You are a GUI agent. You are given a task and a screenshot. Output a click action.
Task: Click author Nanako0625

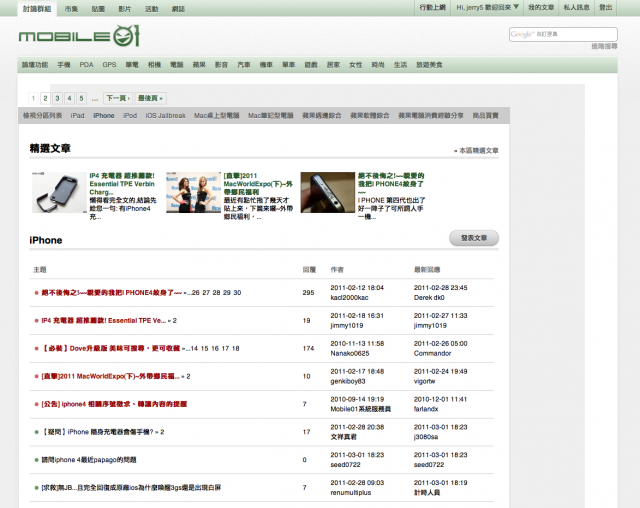[350, 353]
